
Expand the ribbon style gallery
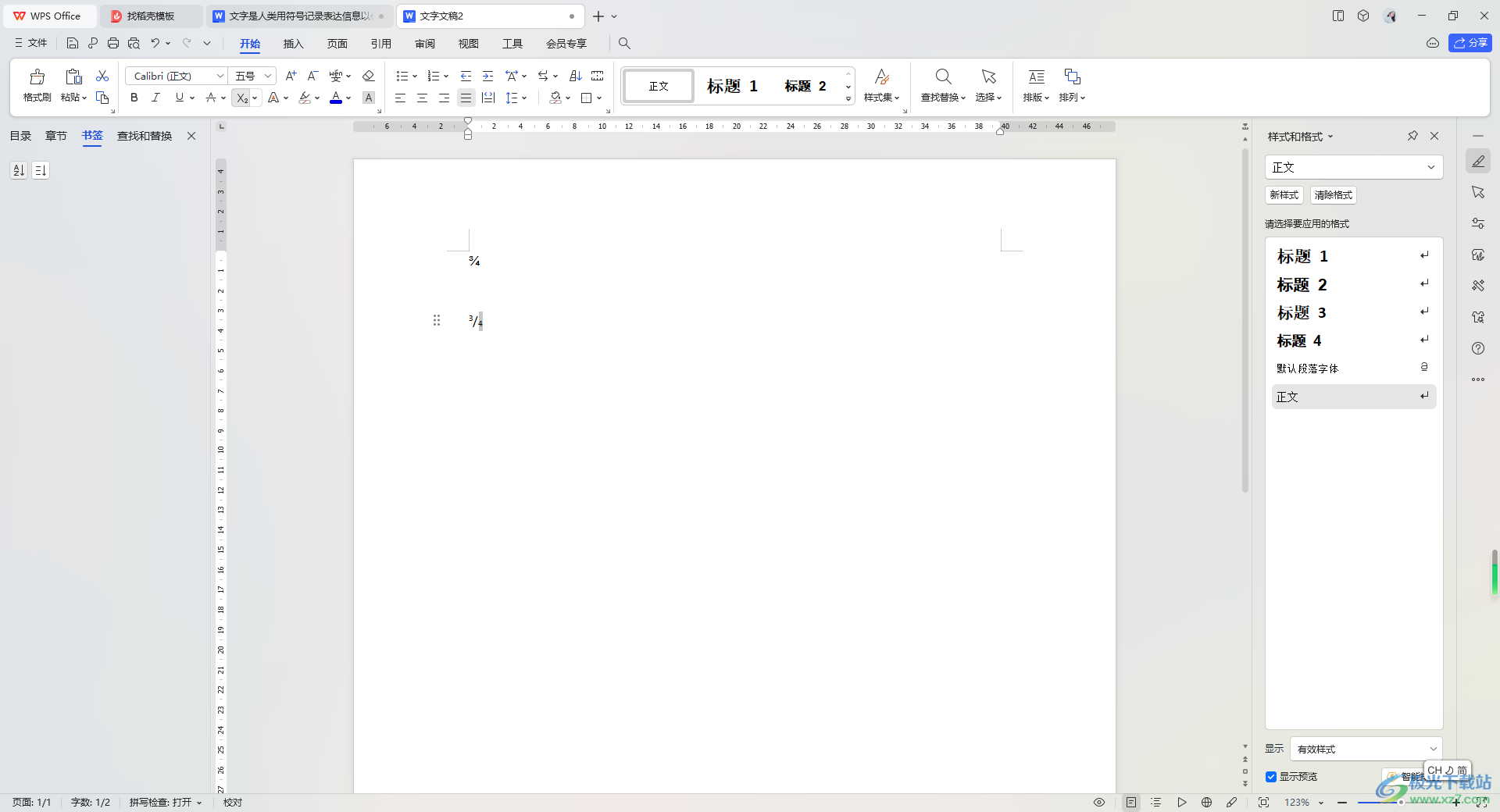pos(848,99)
